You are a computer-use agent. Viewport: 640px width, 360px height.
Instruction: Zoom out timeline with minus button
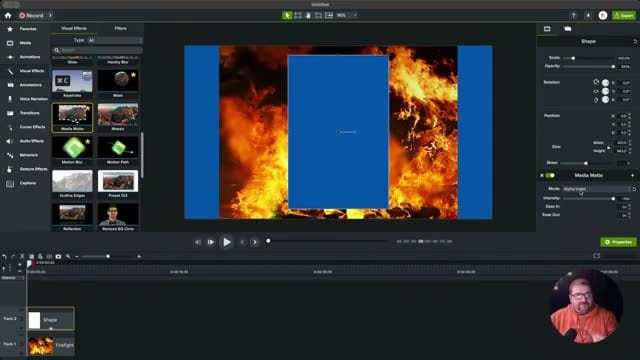coord(77,256)
